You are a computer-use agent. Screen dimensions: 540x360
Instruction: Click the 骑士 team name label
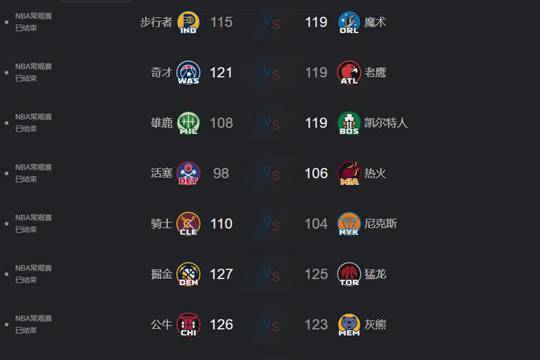point(161,224)
